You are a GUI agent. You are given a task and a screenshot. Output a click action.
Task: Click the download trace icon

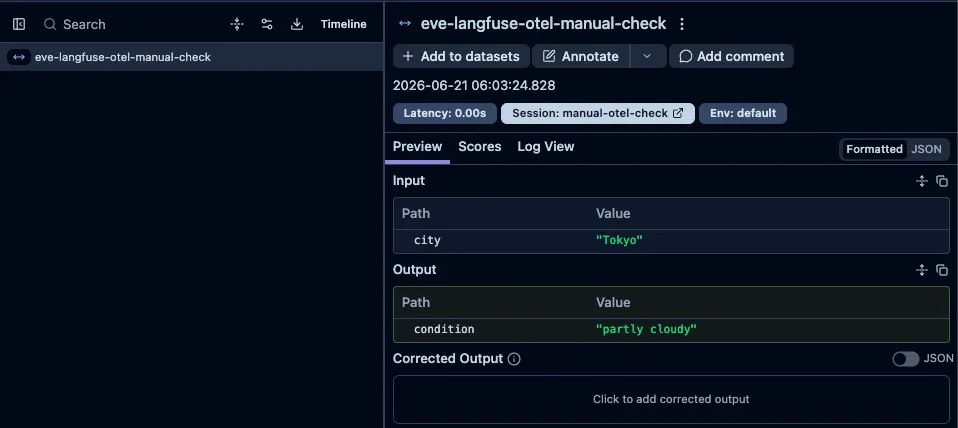[x=297, y=24]
